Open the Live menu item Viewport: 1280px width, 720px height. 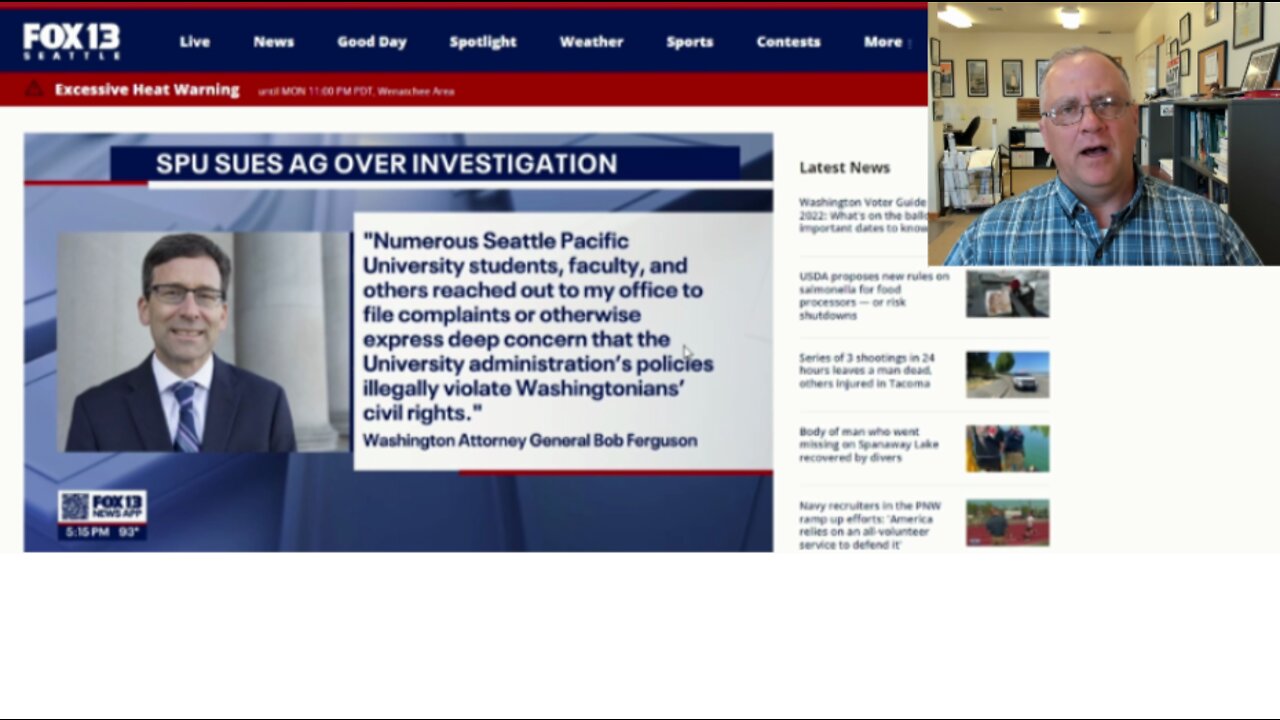tap(194, 42)
